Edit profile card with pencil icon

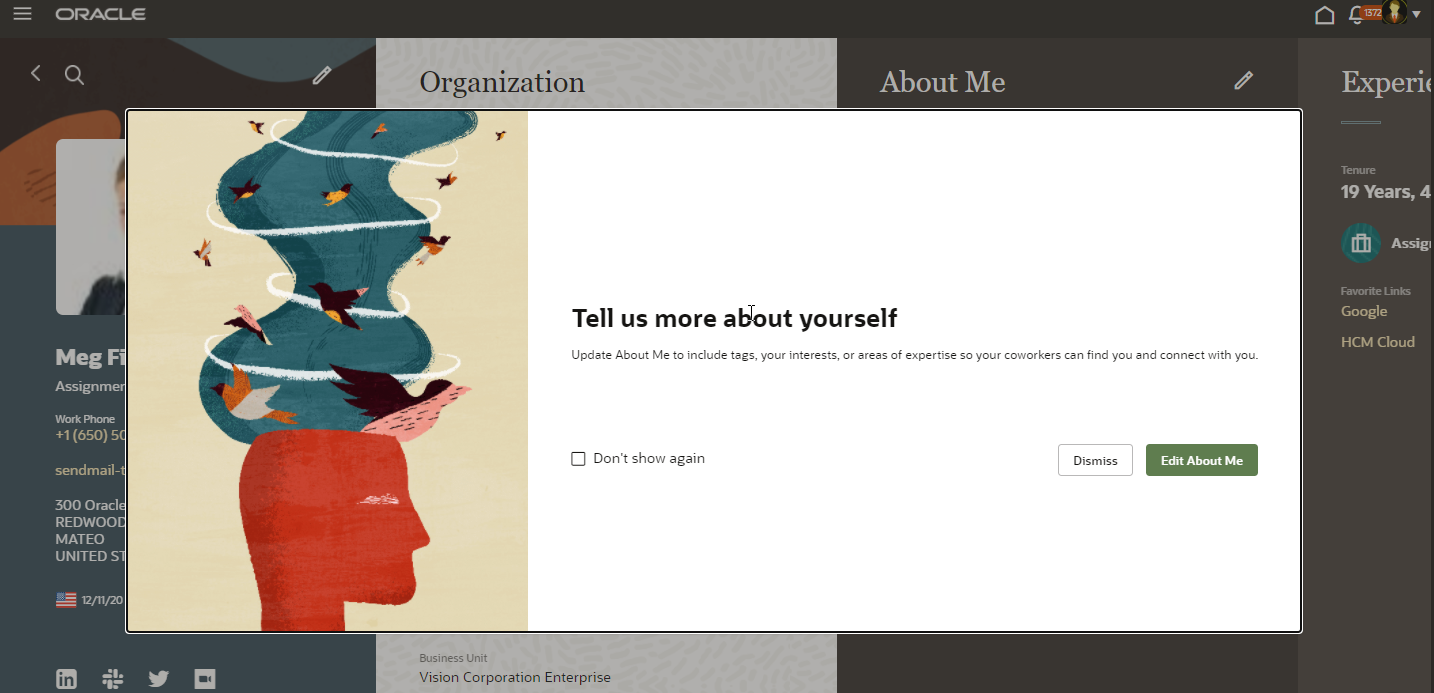pos(321,75)
